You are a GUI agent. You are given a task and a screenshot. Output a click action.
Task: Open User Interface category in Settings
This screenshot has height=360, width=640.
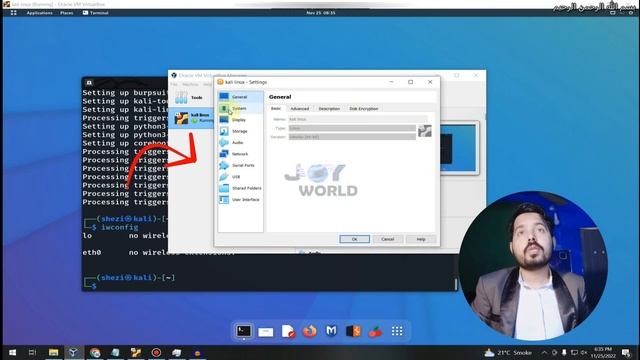240,200
